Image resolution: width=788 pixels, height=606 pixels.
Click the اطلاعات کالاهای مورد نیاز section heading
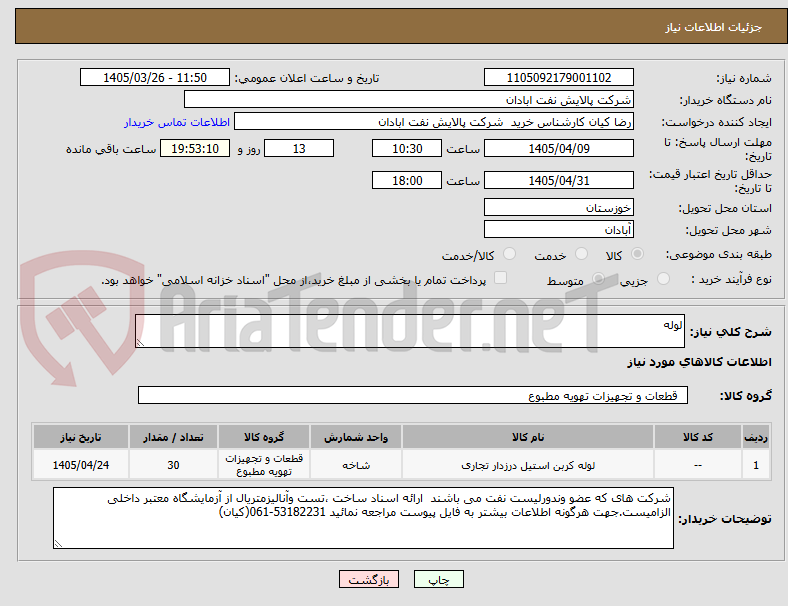(x=699, y=362)
